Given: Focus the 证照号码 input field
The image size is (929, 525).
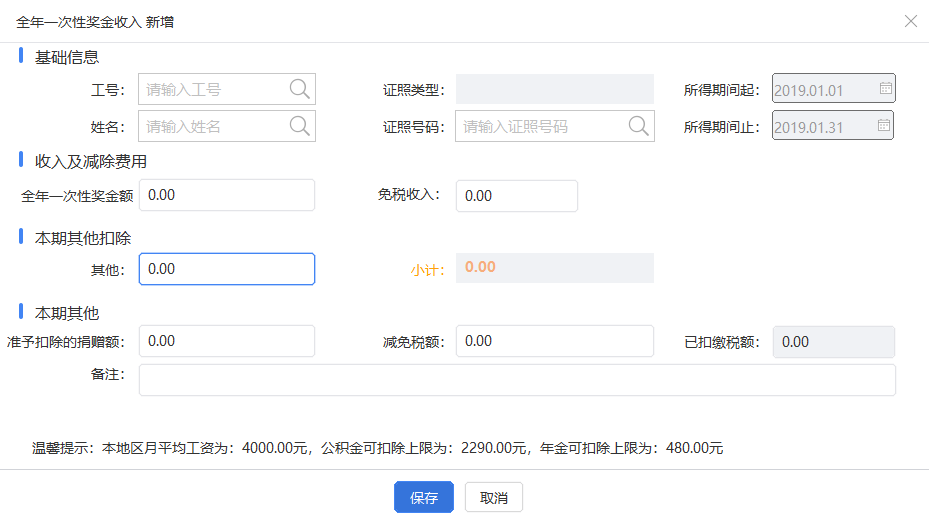Looking at the screenshot, I should click(x=555, y=126).
